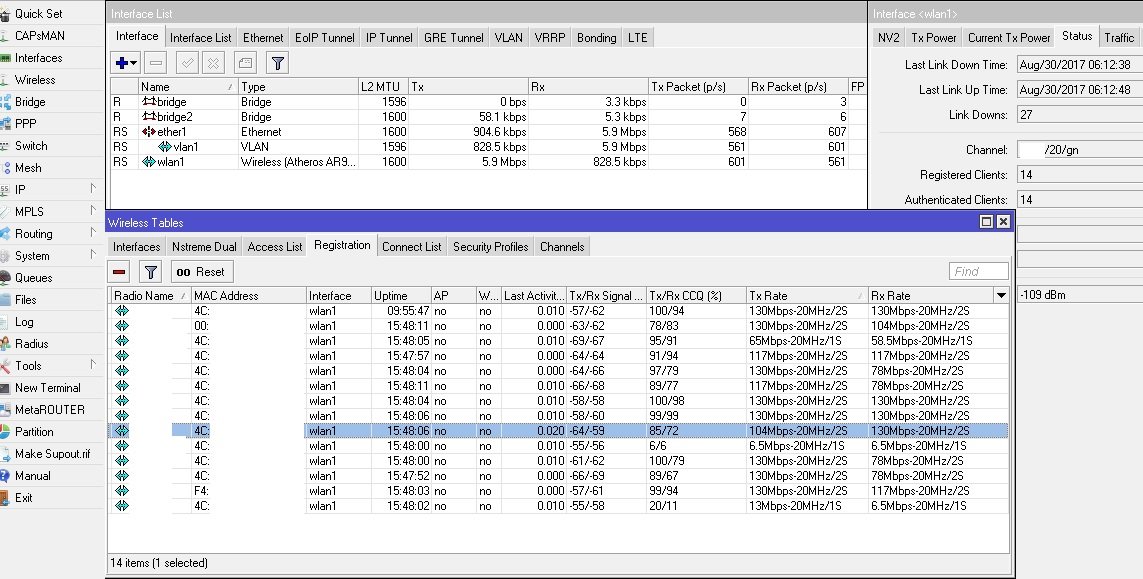Sort by the Tx Rate column header
This screenshot has width=1143, height=579.
(x=807, y=295)
